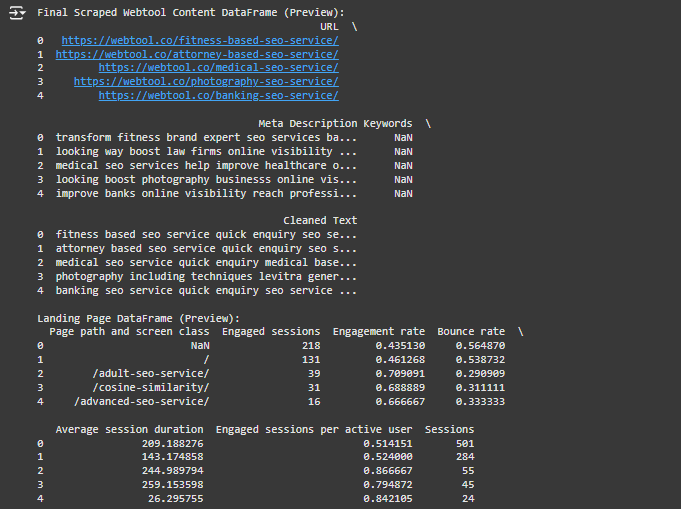Select the 'Landing Page DataFrame (Preview):' heading

[138, 318]
